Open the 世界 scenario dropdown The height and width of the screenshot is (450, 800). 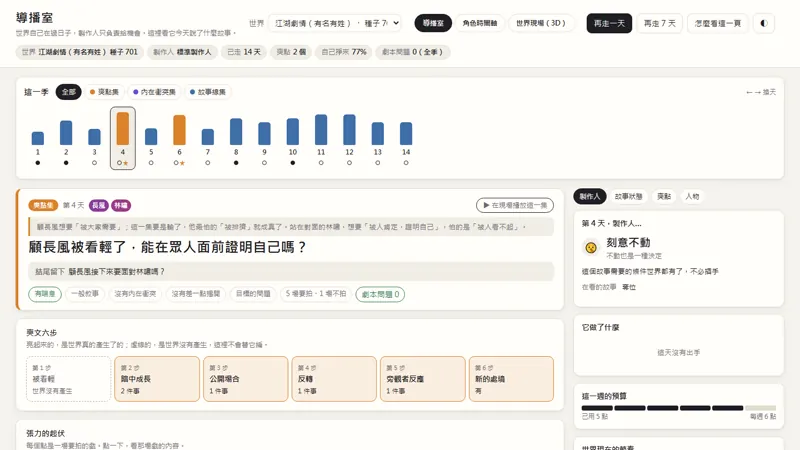coord(335,23)
